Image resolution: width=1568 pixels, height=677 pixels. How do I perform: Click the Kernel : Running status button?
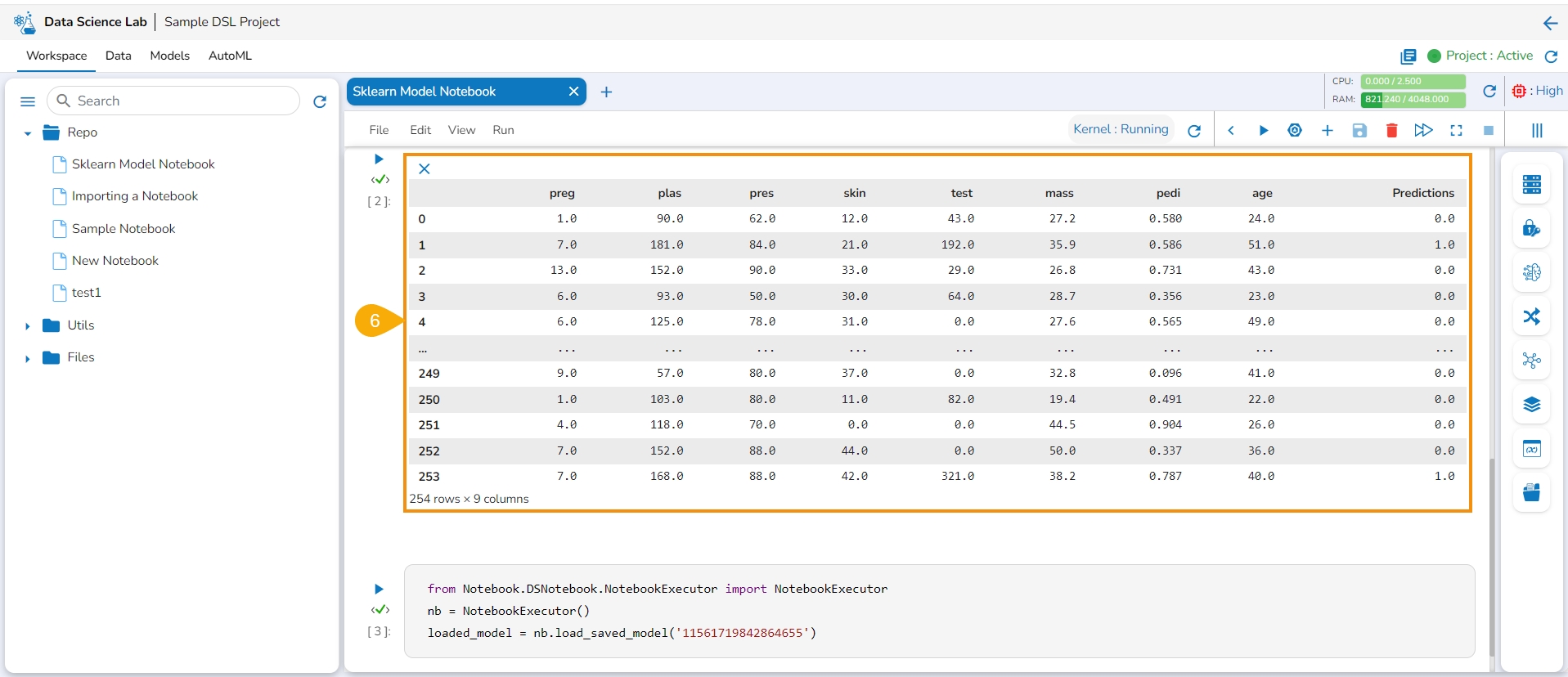pos(1121,129)
